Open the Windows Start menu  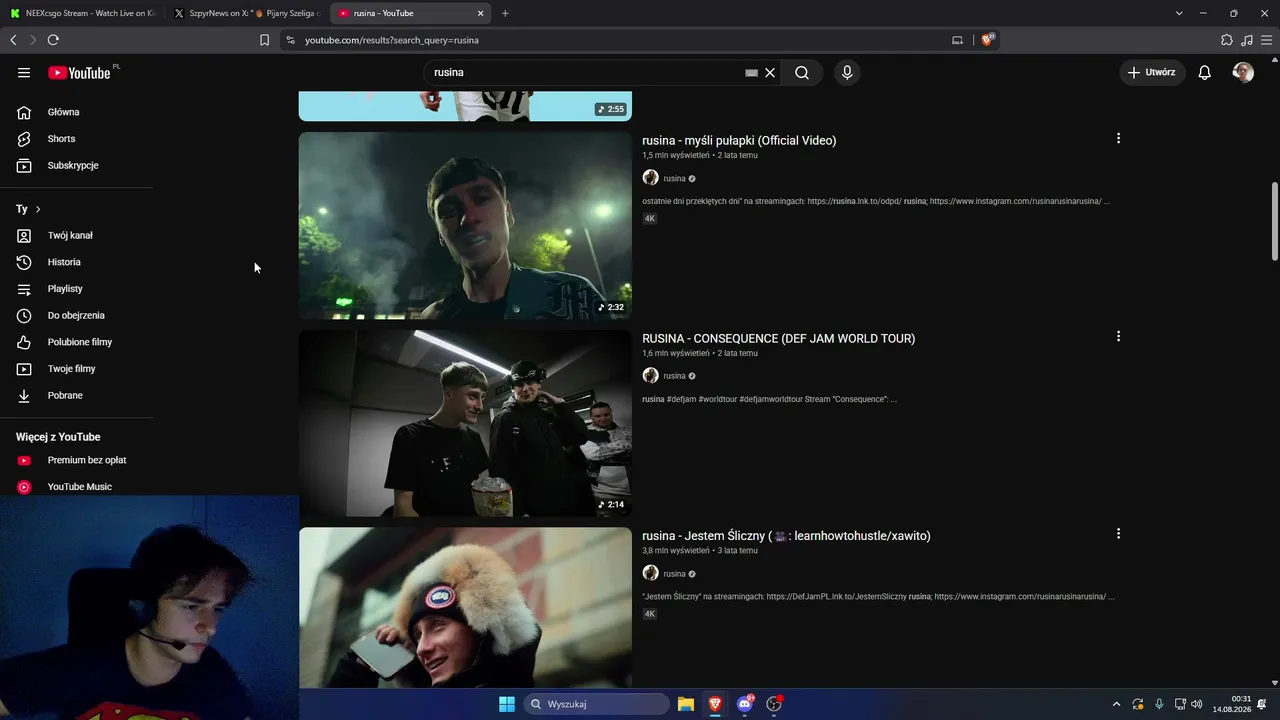pyautogui.click(x=507, y=704)
